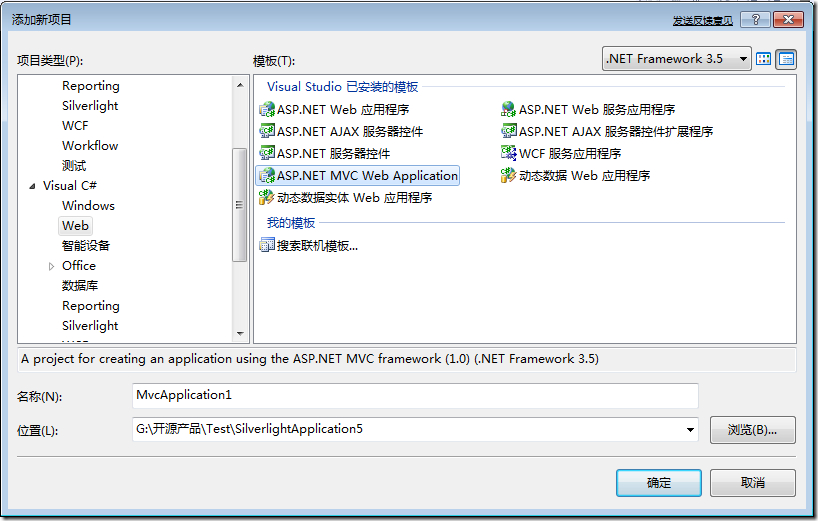Screen dimensions: 818x521
Task: Open the 发送反馈意见 link
Action: click(x=702, y=21)
